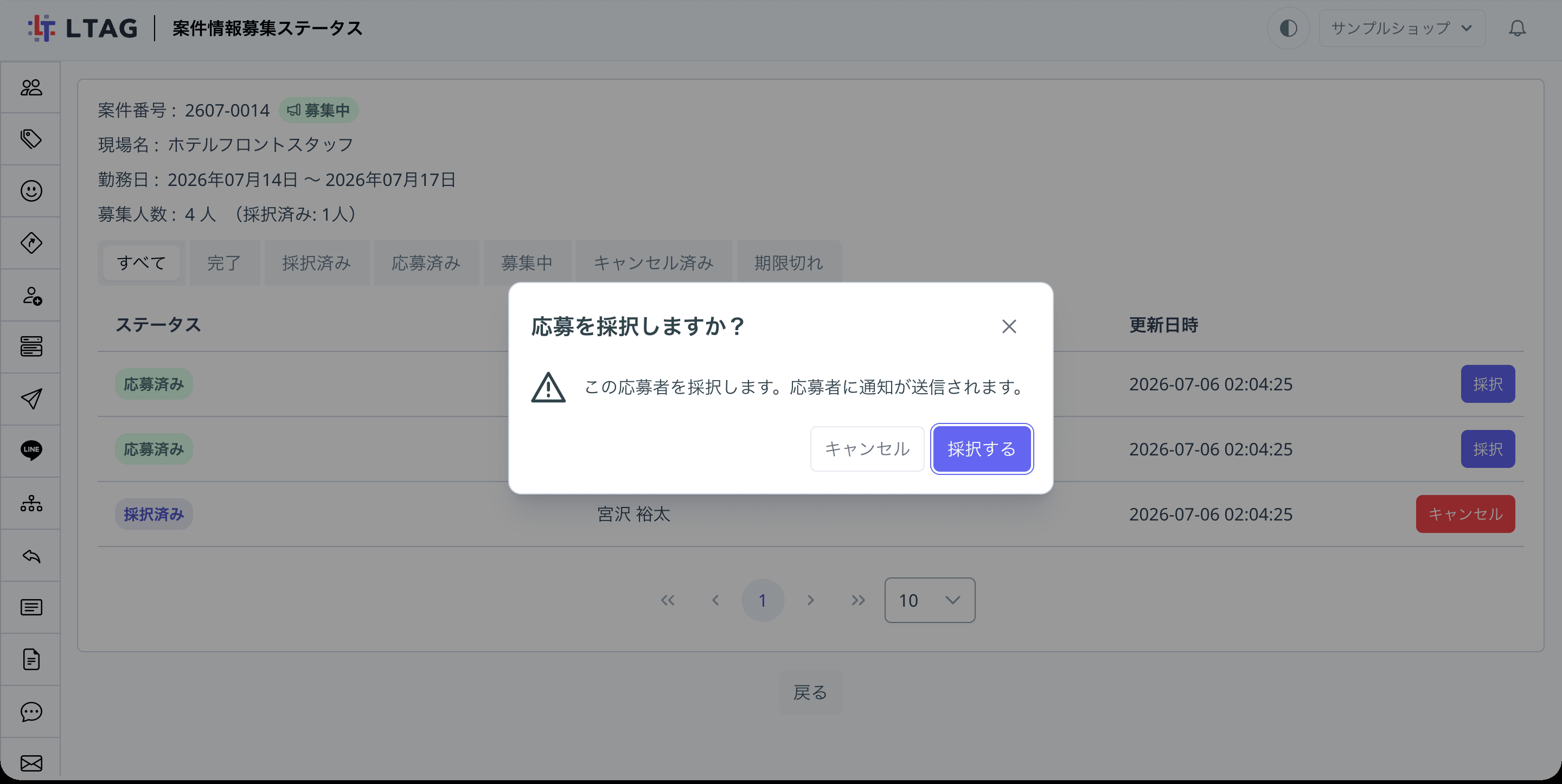The image size is (1562, 784).
Task: Switch to the 期限切れ tab
Action: (x=789, y=262)
